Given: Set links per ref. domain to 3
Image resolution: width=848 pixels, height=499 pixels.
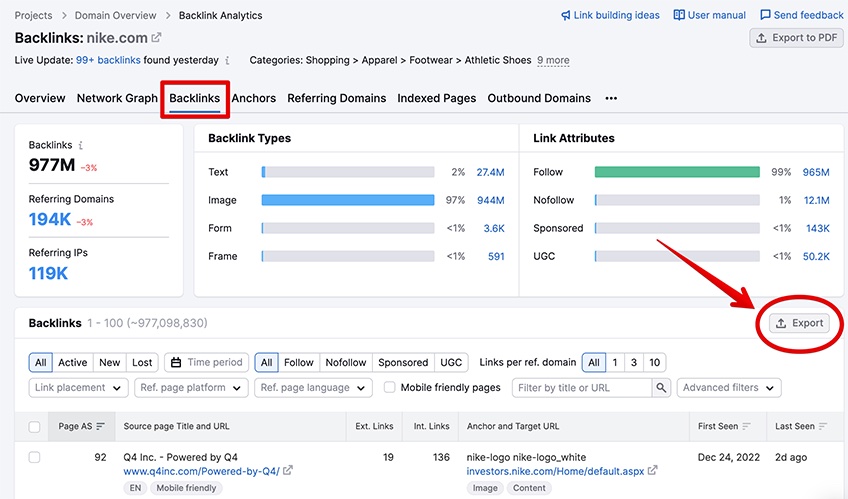Looking at the screenshot, I should (634, 363).
